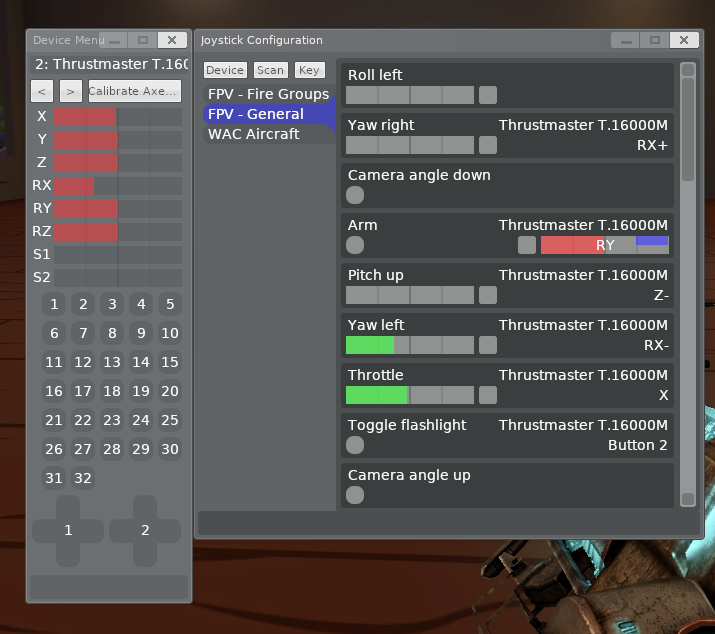Viewport: 715px width, 634px height.
Task: Click joystick button 8 indicator
Action: point(112,333)
